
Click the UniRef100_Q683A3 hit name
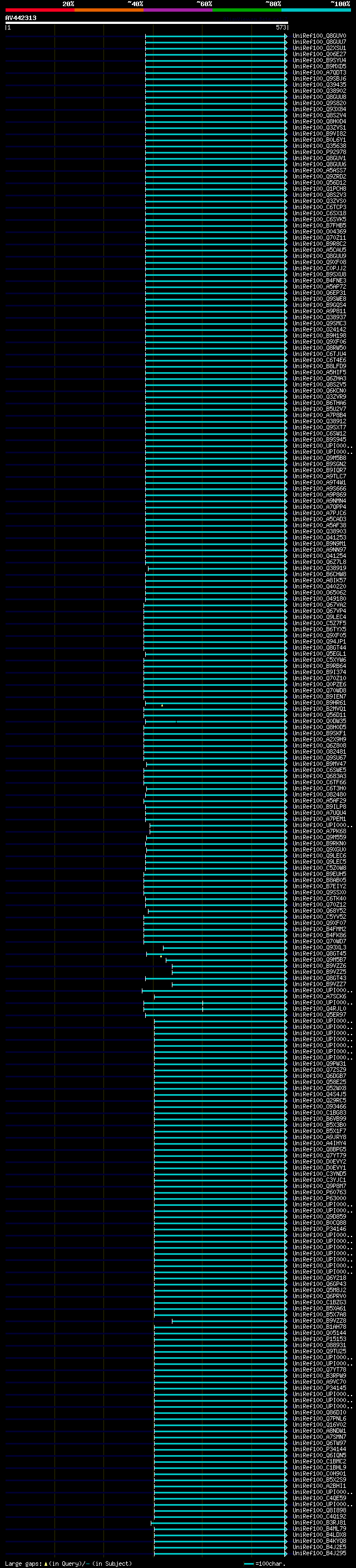click(319, 776)
